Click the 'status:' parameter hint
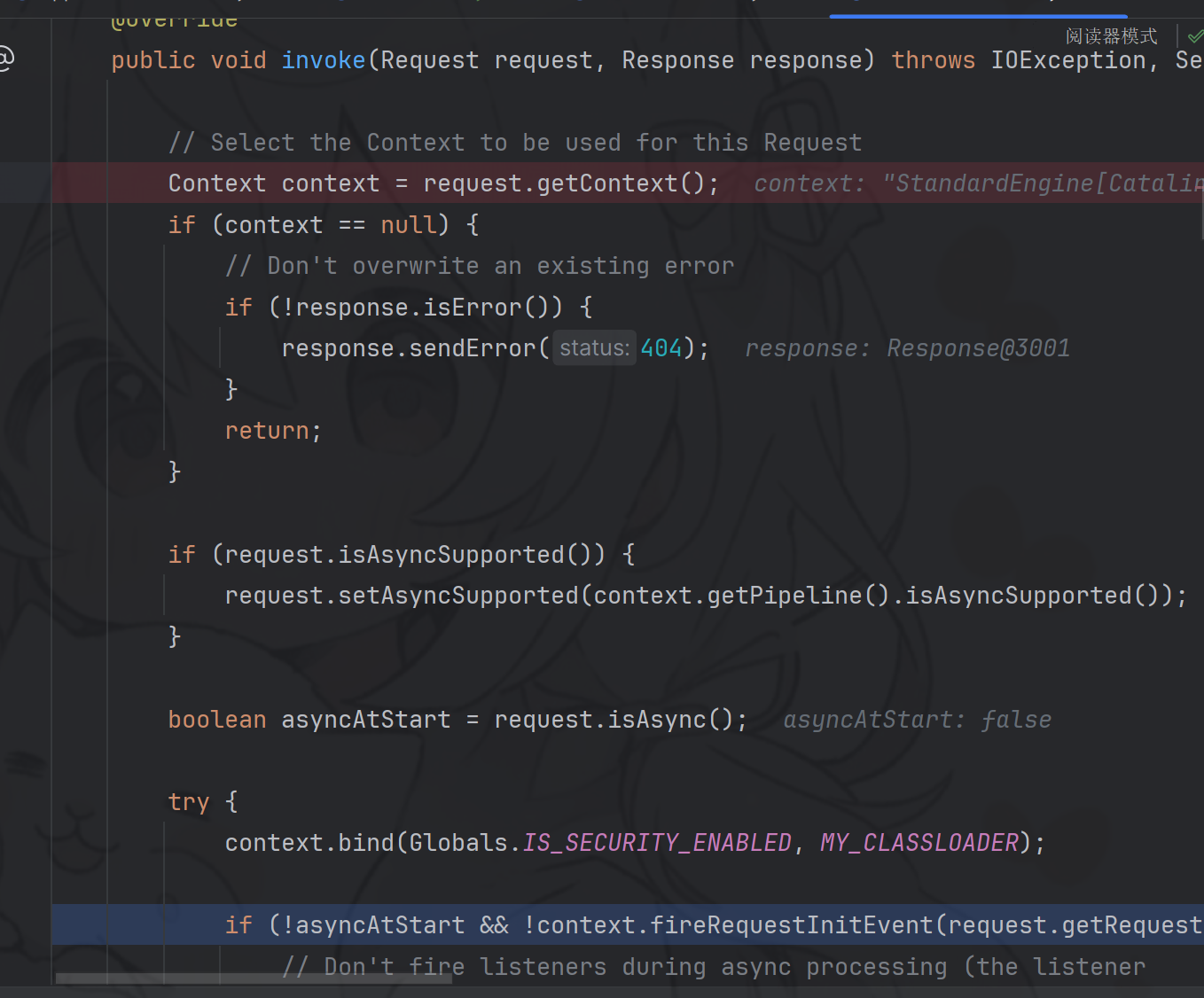 [x=594, y=348]
